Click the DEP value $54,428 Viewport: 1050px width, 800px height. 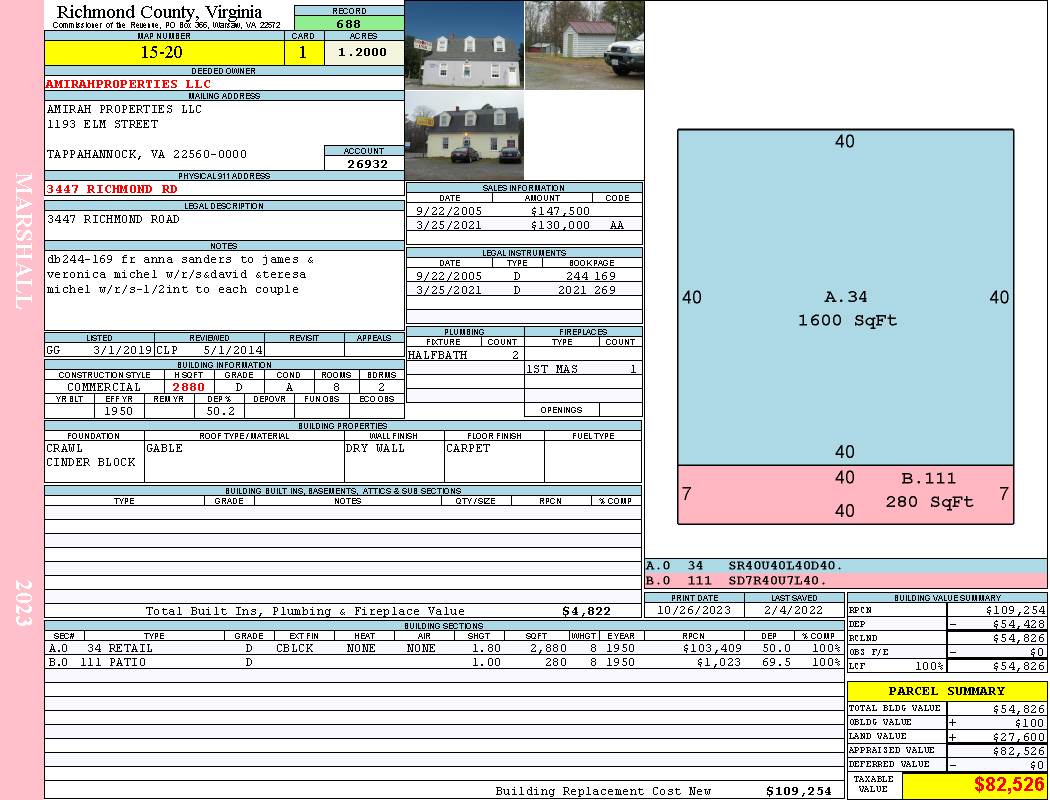click(x=1018, y=624)
